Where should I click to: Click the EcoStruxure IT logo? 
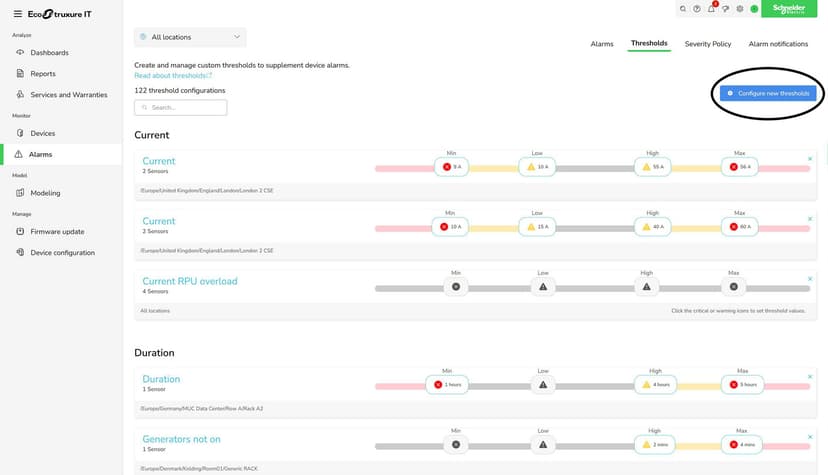coord(59,14)
